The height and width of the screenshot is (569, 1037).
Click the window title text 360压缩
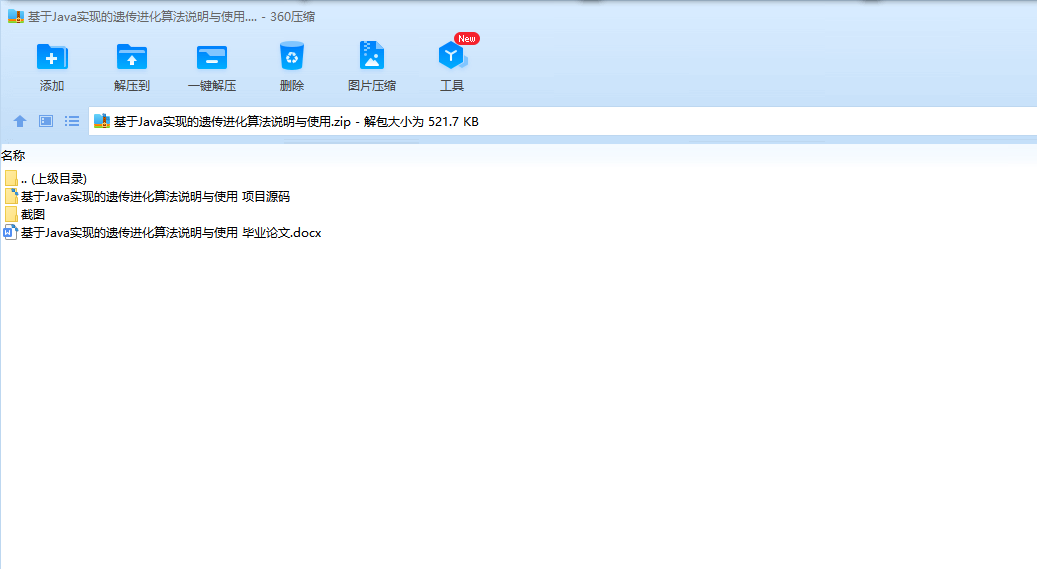click(x=292, y=17)
